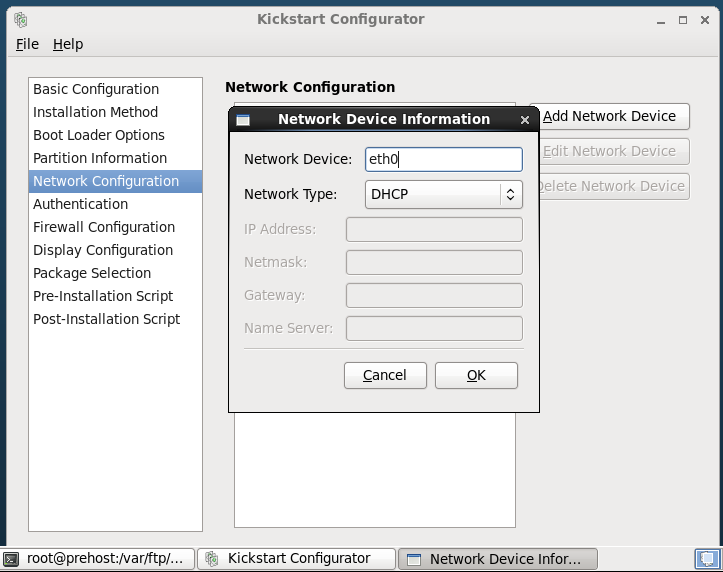Switch to Kickstart Configurator taskbar entry
The width and height of the screenshot is (723, 572).
click(x=296, y=559)
